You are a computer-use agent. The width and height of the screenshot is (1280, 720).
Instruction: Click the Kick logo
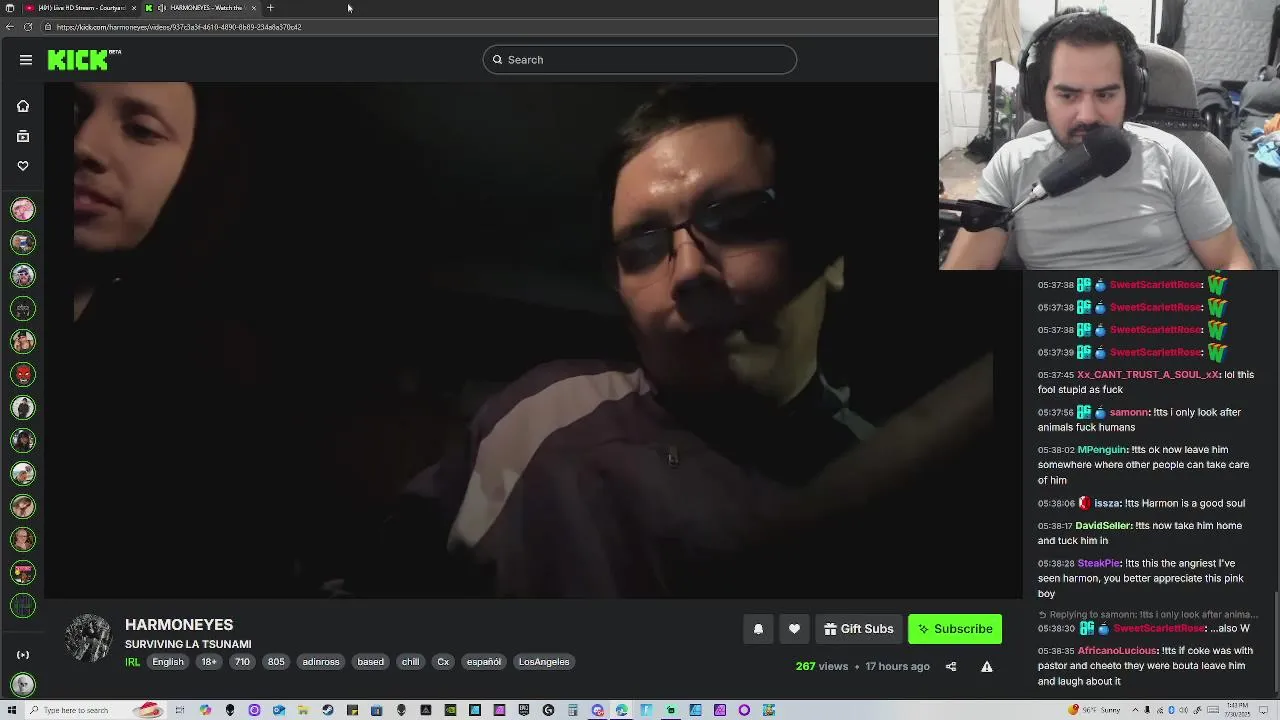84,60
